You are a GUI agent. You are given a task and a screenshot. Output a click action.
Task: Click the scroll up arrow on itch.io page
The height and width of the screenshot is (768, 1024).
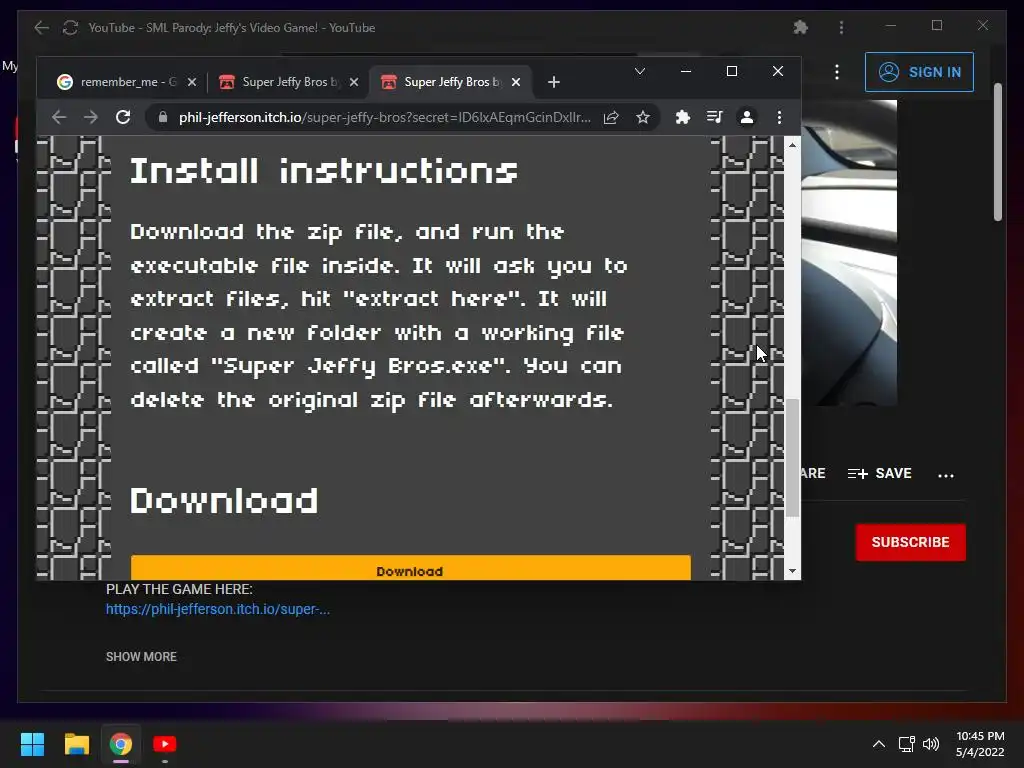(x=792, y=145)
